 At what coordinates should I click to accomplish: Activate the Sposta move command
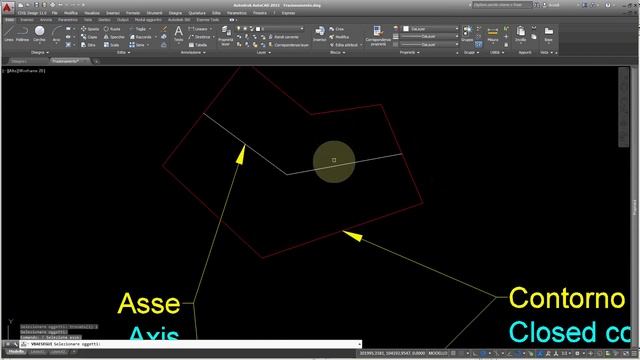(x=90, y=29)
